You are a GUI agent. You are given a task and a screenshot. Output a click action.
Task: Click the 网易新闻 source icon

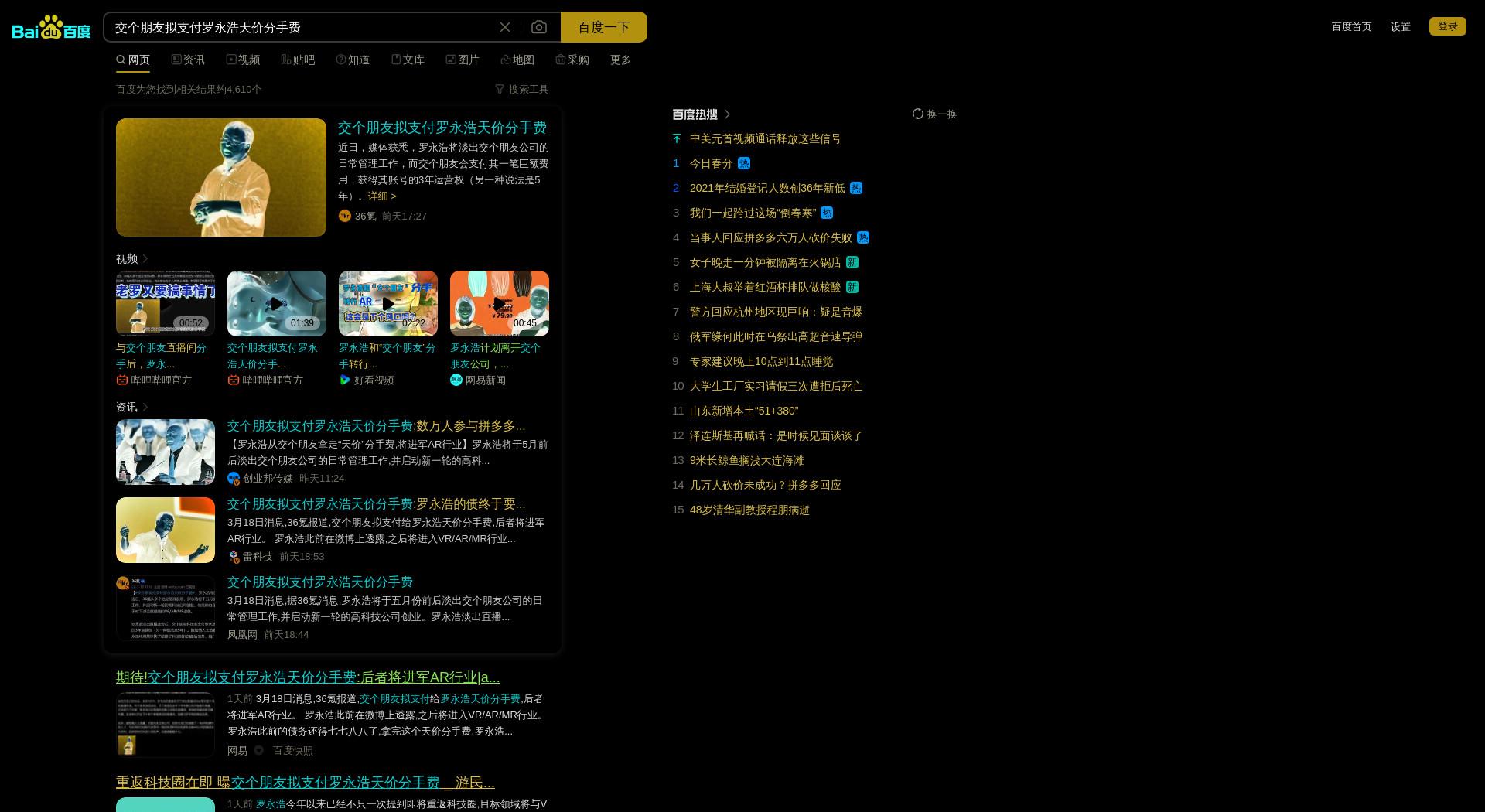tap(456, 380)
